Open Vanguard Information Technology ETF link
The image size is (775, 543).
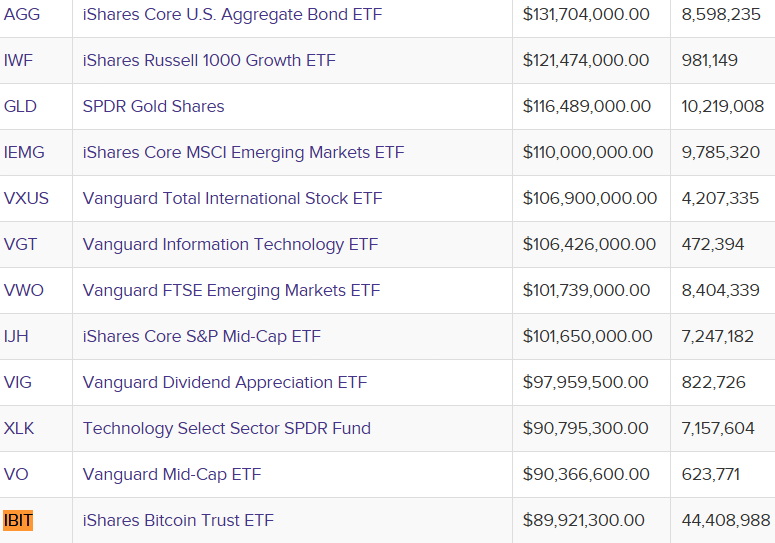tap(230, 245)
